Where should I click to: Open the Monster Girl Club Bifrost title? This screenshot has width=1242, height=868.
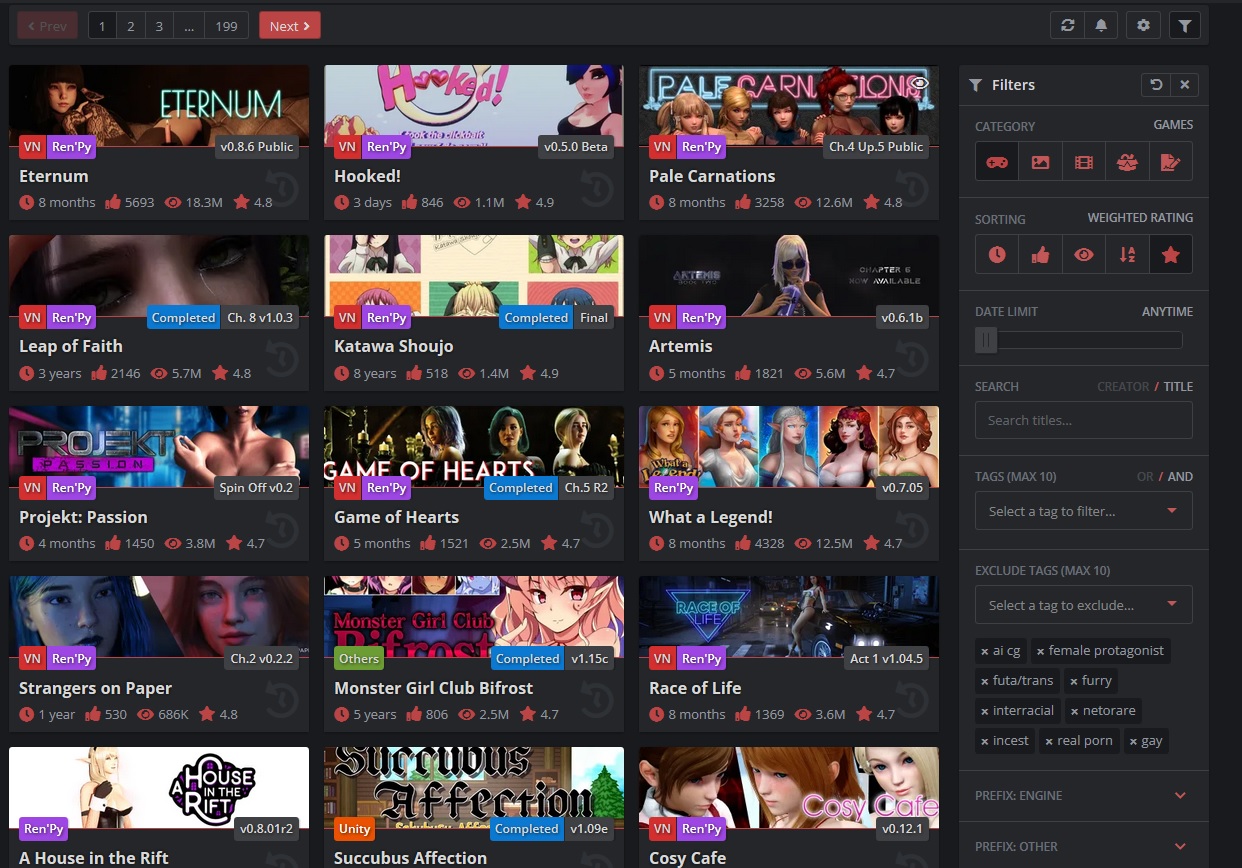pos(434,688)
